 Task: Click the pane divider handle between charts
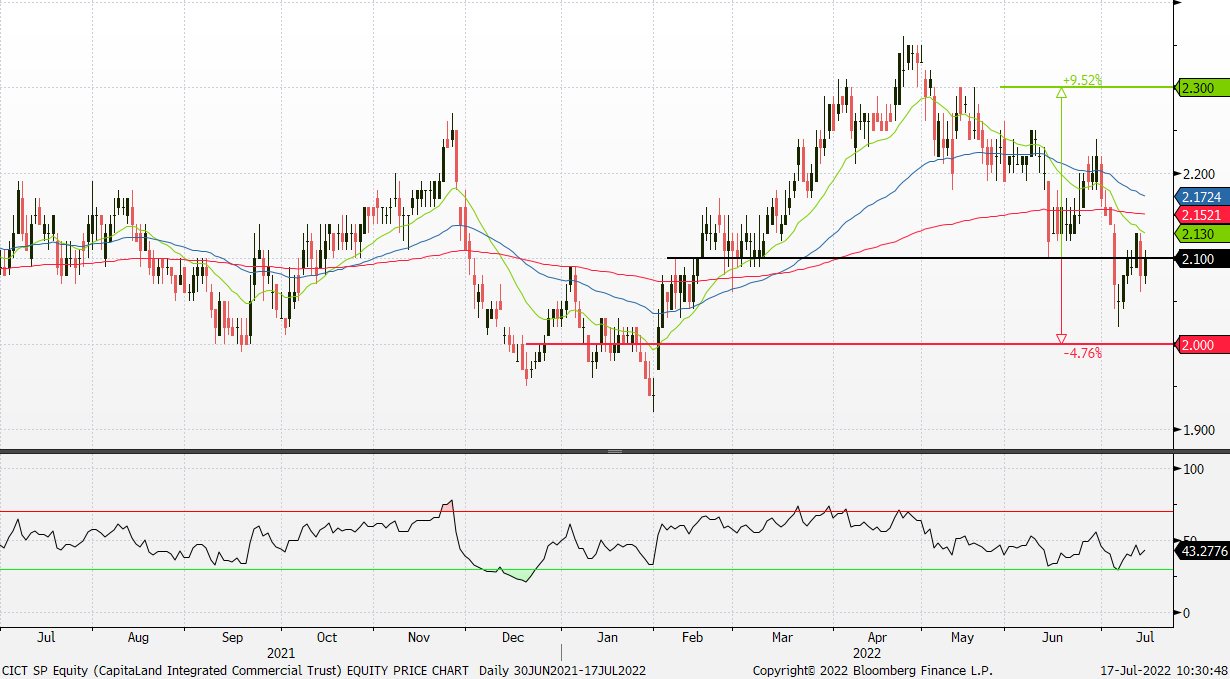click(614, 452)
